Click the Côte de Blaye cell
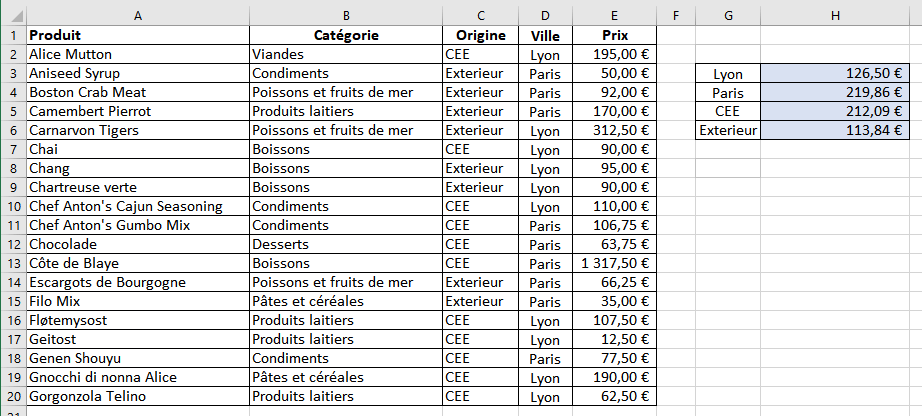The height and width of the screenshot is (416, 922). click(137, 263)
